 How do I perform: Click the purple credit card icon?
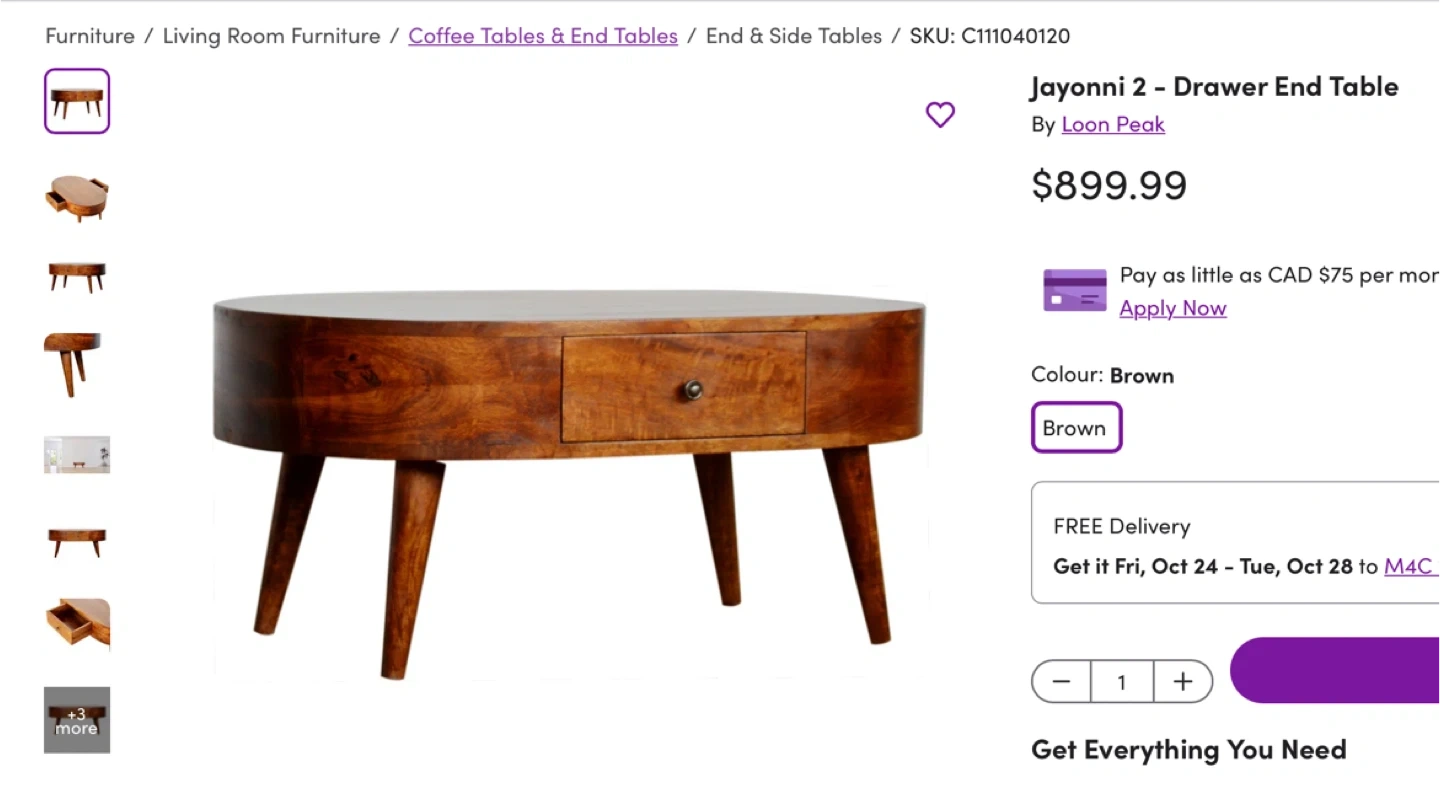click(x=1075, y=290)
